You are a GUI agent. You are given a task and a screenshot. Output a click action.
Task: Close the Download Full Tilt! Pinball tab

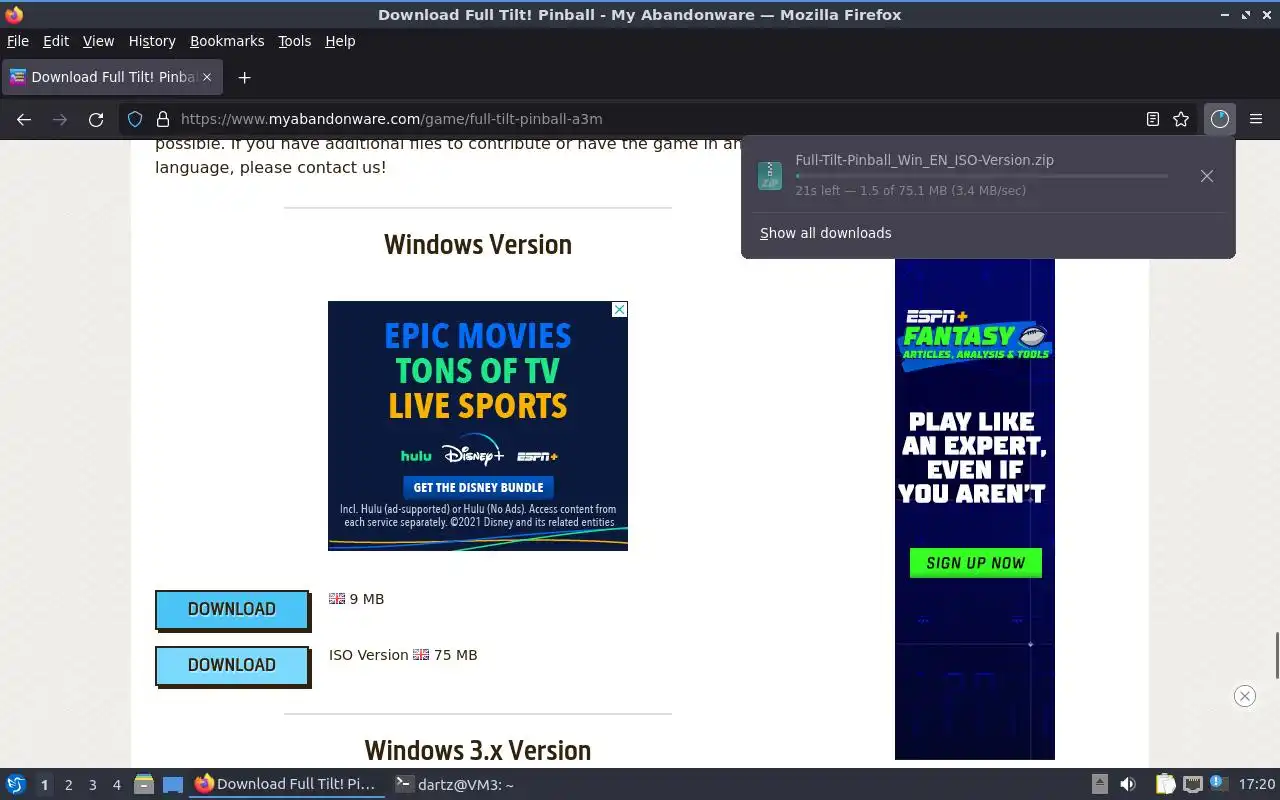207,77
